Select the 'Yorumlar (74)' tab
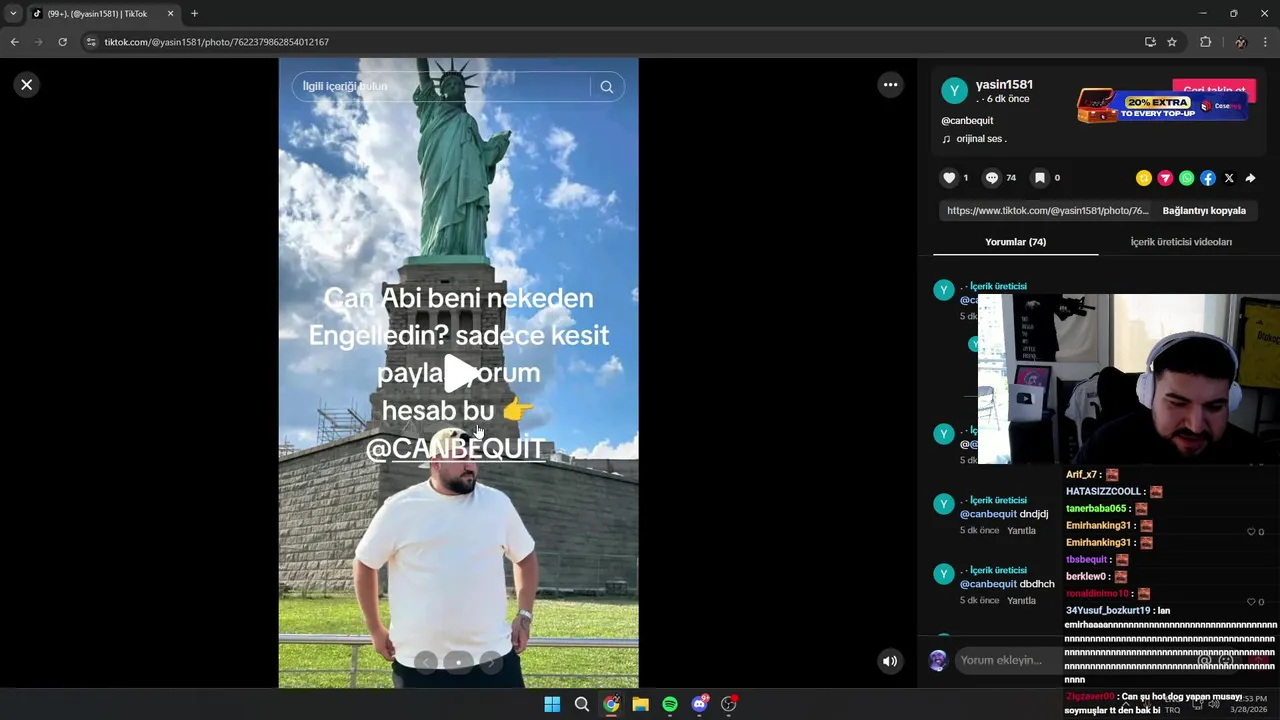The height and width of the screenshot is (720, 1280). click(x=1015, y=242)
